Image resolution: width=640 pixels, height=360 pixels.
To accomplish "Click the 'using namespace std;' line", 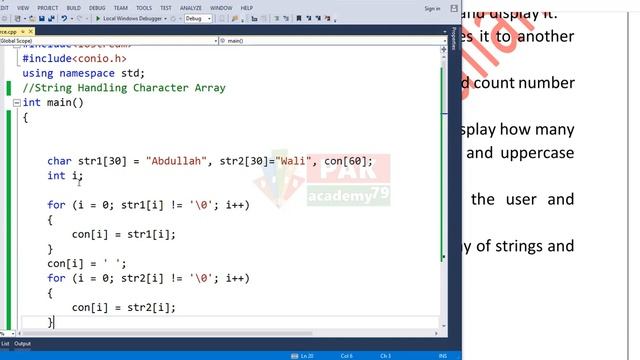I will pyautogui.click(x=84, y=73).
